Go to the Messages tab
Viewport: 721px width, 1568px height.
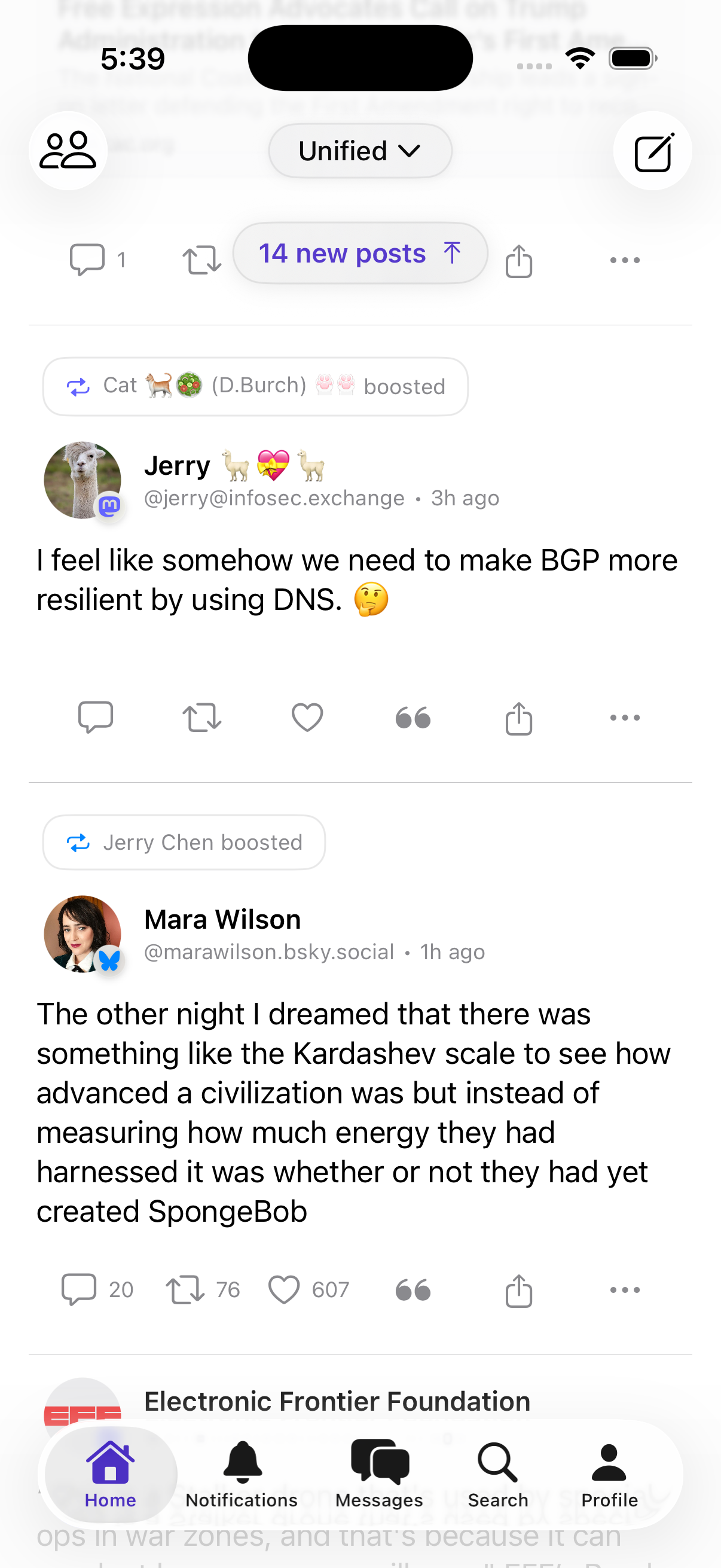pos(379,1474)
